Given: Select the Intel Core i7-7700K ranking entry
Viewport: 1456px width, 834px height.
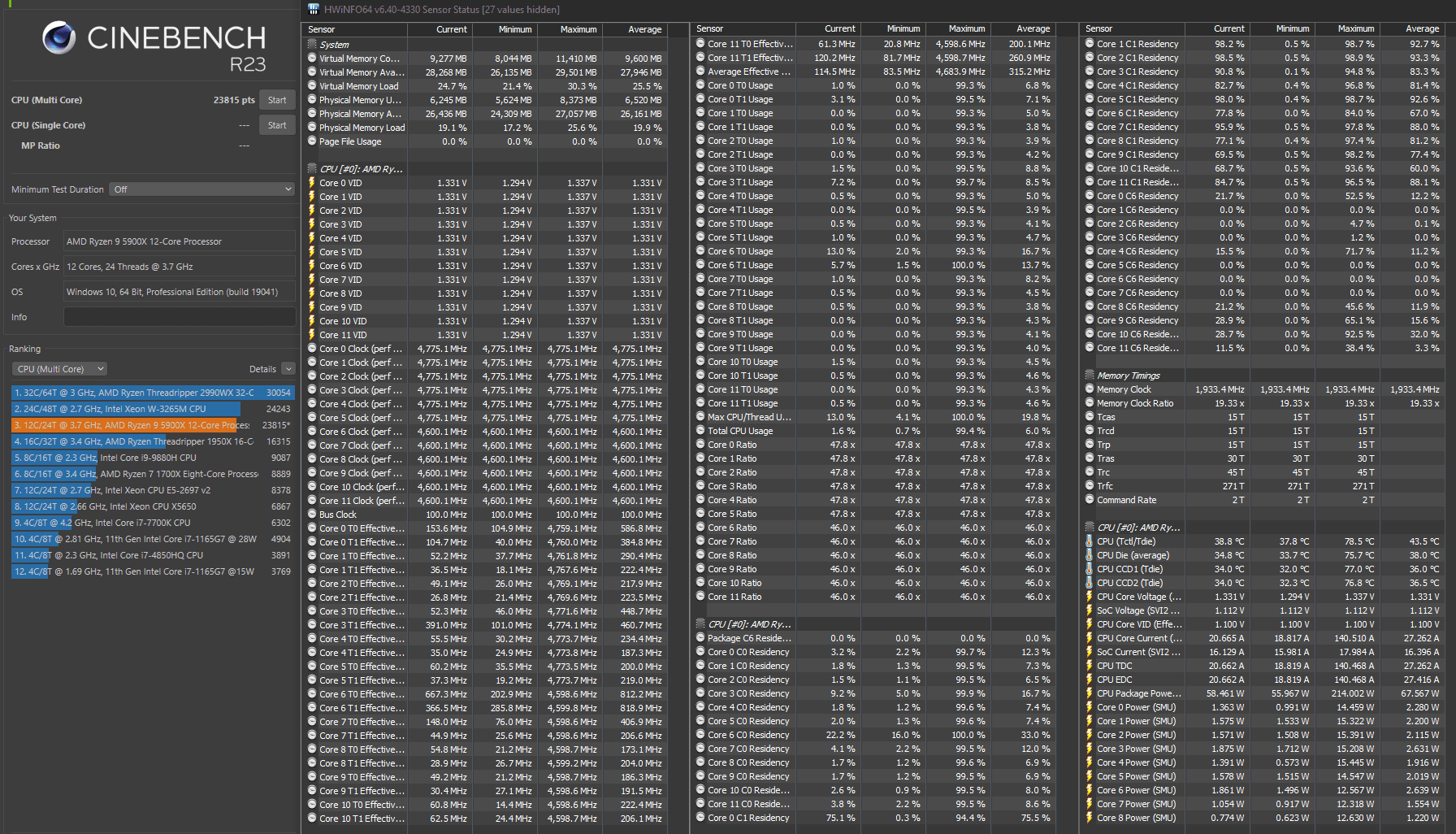Looking at the screenshot, I should point(153,523).
